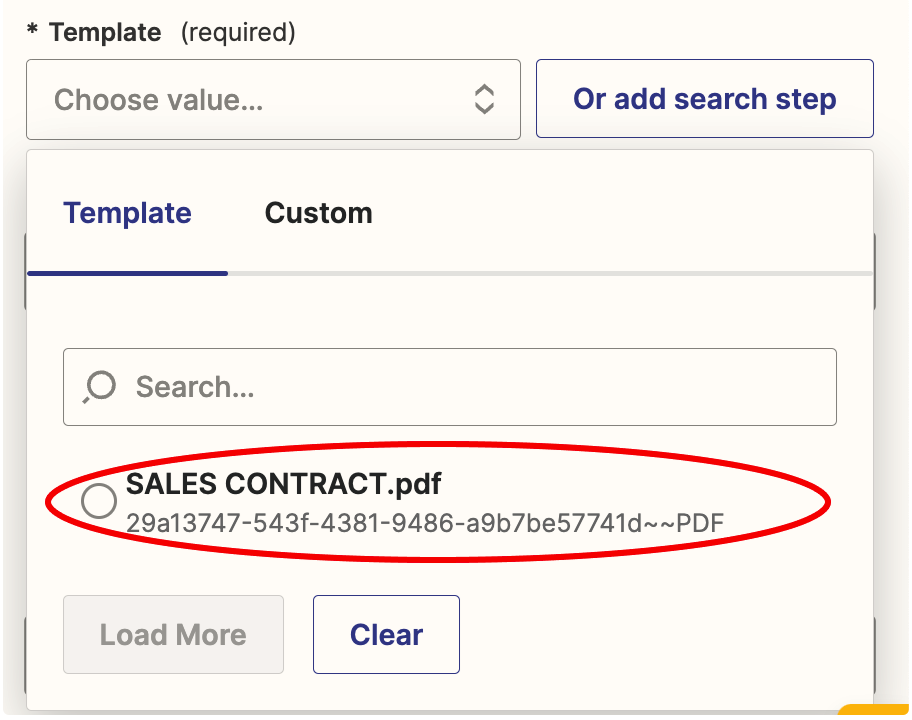The height and width of the screenshot is (720, 912).
Task: Switch to the Template tab
Action: 127,213
